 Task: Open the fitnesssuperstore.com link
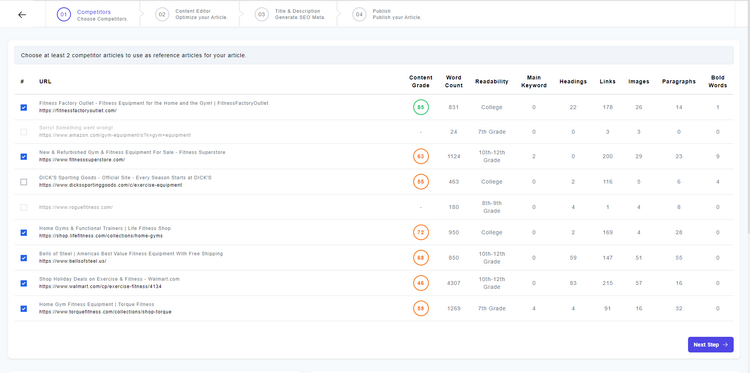coord(82,160)
